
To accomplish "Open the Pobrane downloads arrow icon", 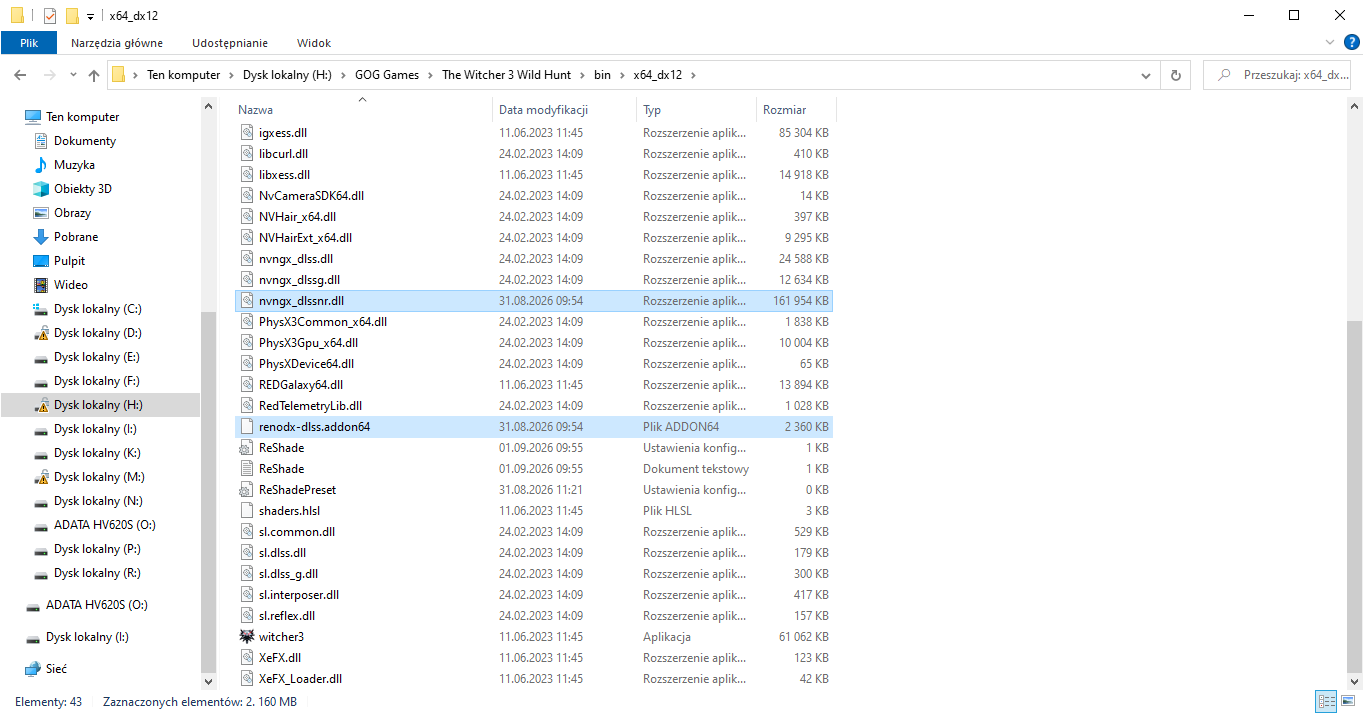I will [x=41, y=237].
